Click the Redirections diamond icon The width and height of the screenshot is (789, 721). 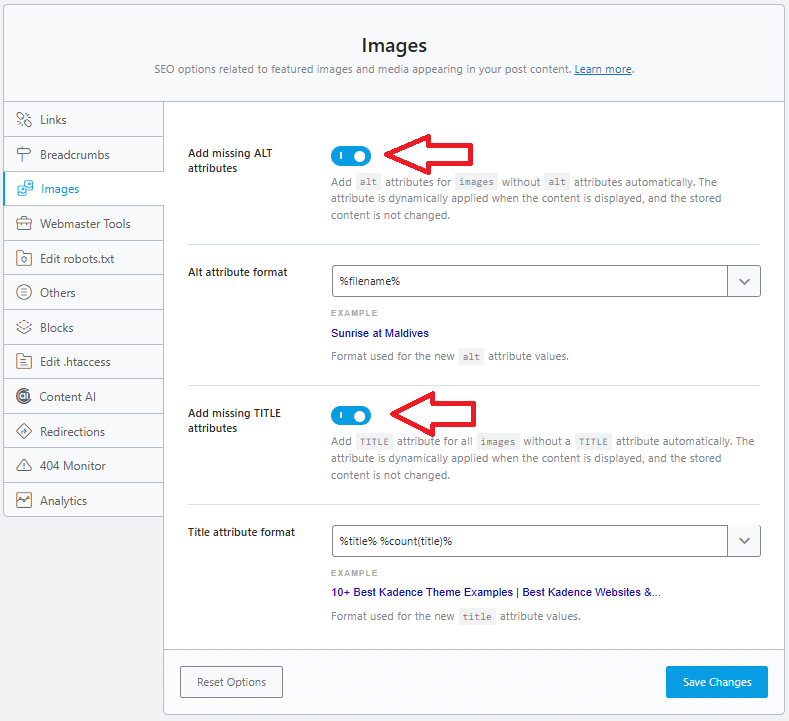[24, 432]
